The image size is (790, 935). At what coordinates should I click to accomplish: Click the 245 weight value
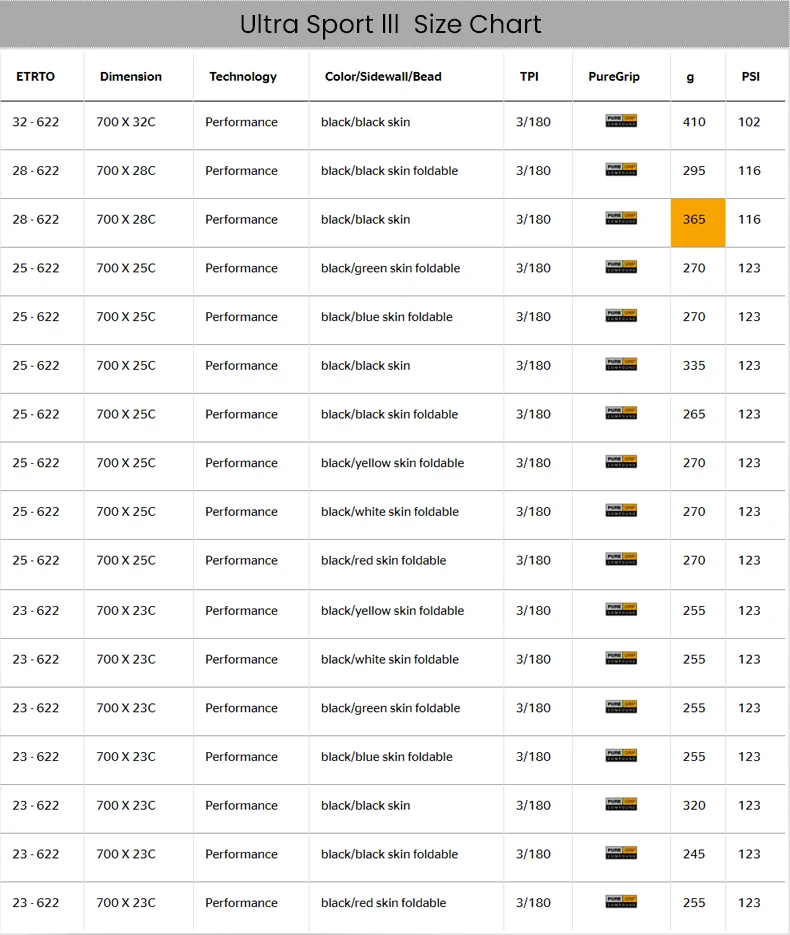(694, 854)
